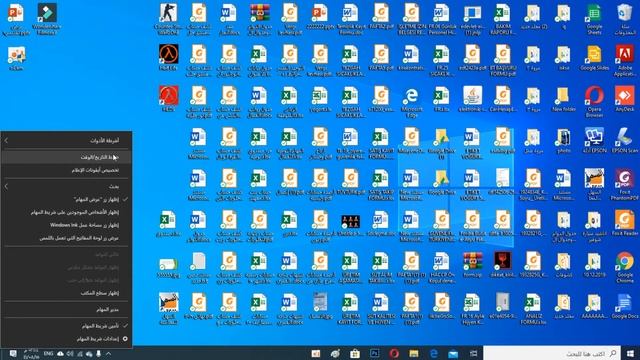Open the Google Docs shortcut

coord(624,306)
